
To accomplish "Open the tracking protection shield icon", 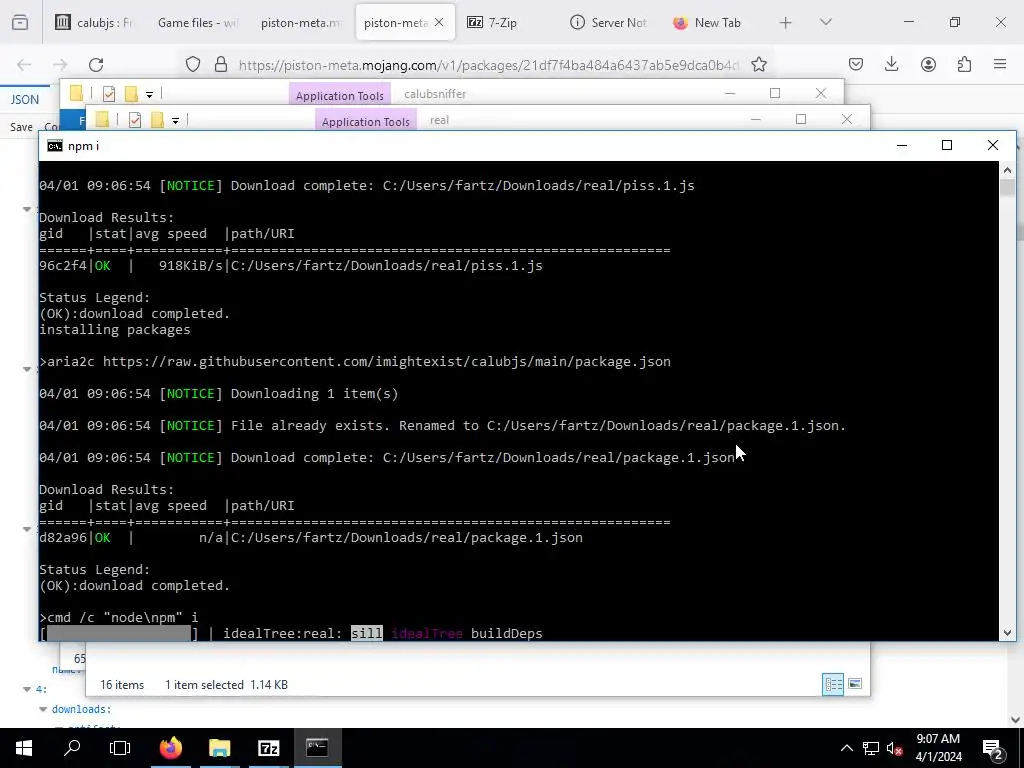I will coord(193,64).
